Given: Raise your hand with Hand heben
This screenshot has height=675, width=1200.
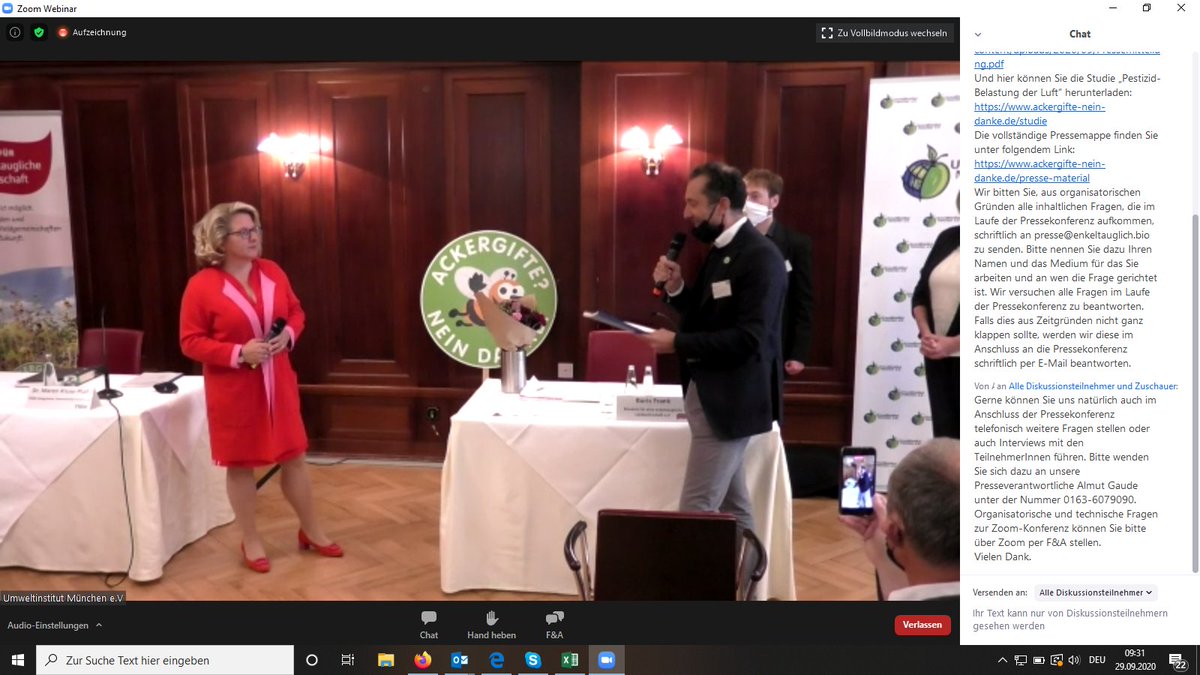Looking at the screenshot, I should point(491,624).
